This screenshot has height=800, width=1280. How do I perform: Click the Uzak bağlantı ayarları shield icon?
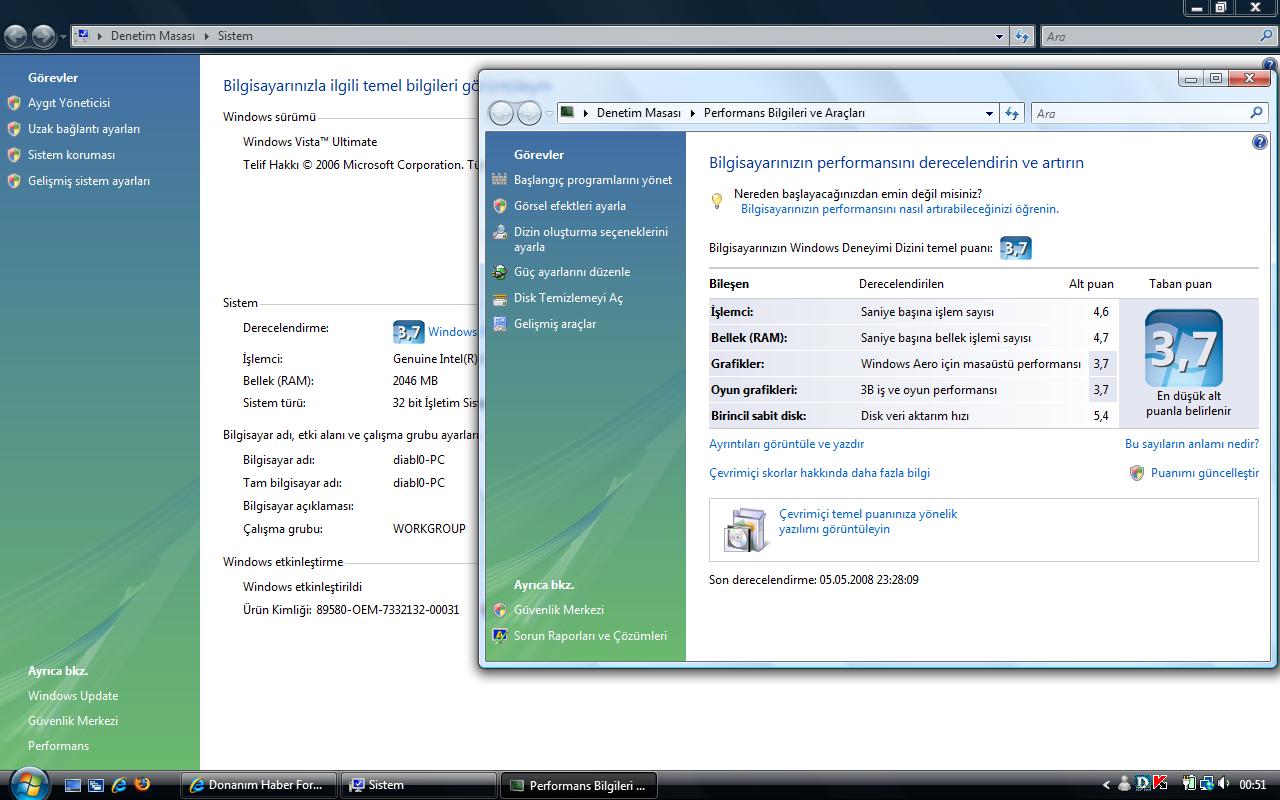click(x=14, y=129)
